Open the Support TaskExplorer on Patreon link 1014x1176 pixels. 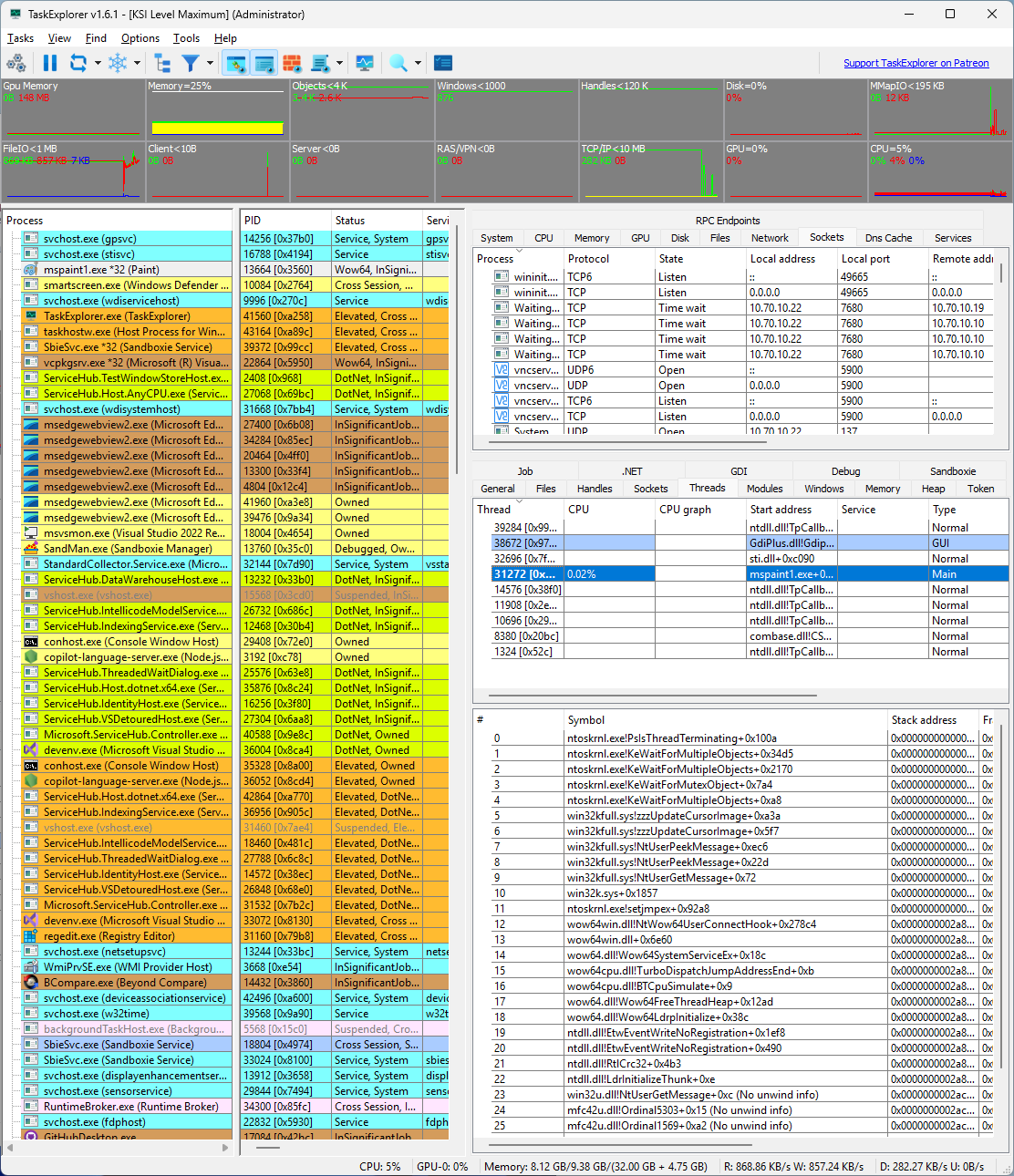916,63
